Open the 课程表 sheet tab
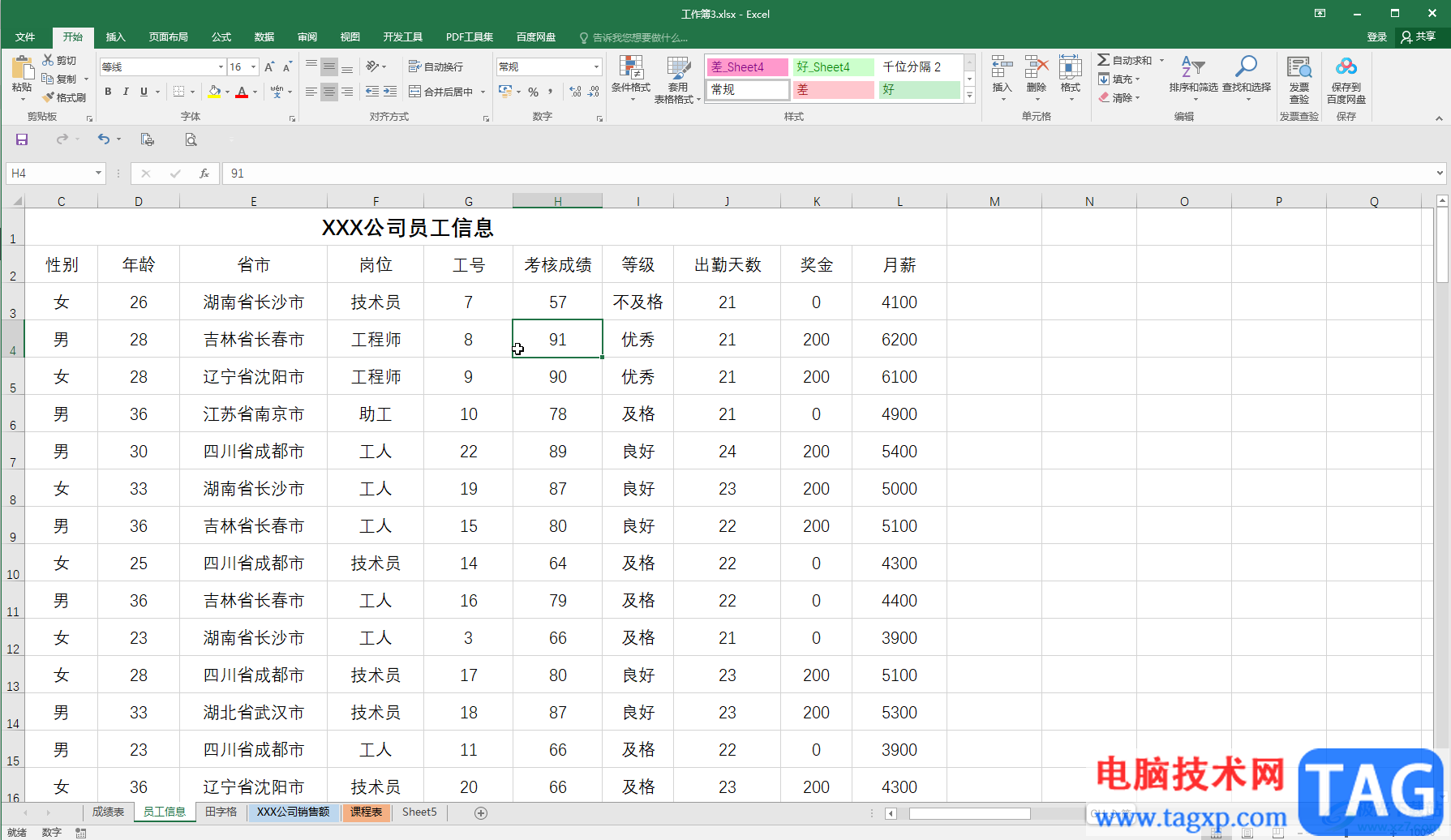Viewport: 1451px width, 840px height. click(367, 812)
